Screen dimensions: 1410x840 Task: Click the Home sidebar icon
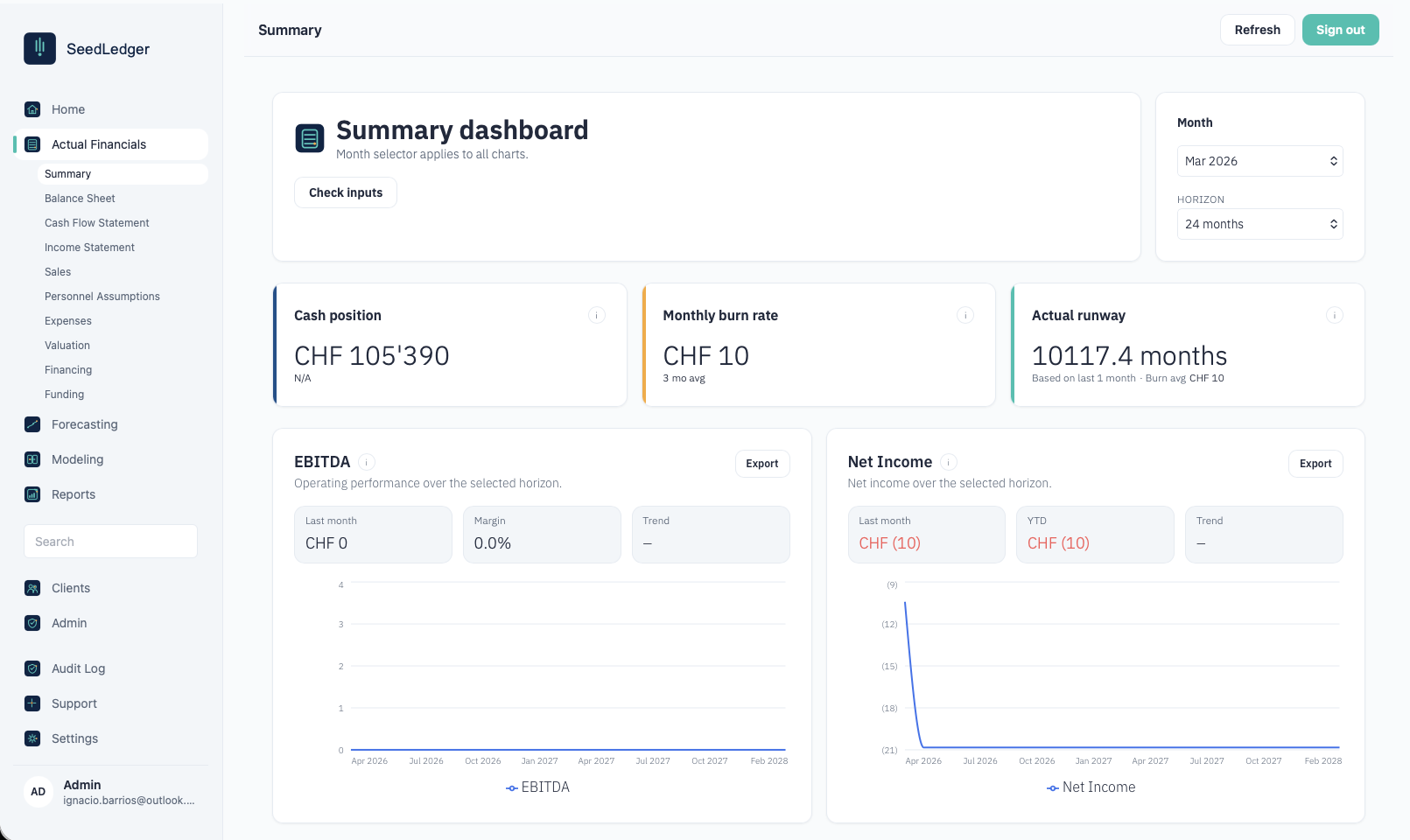(32, 109)
